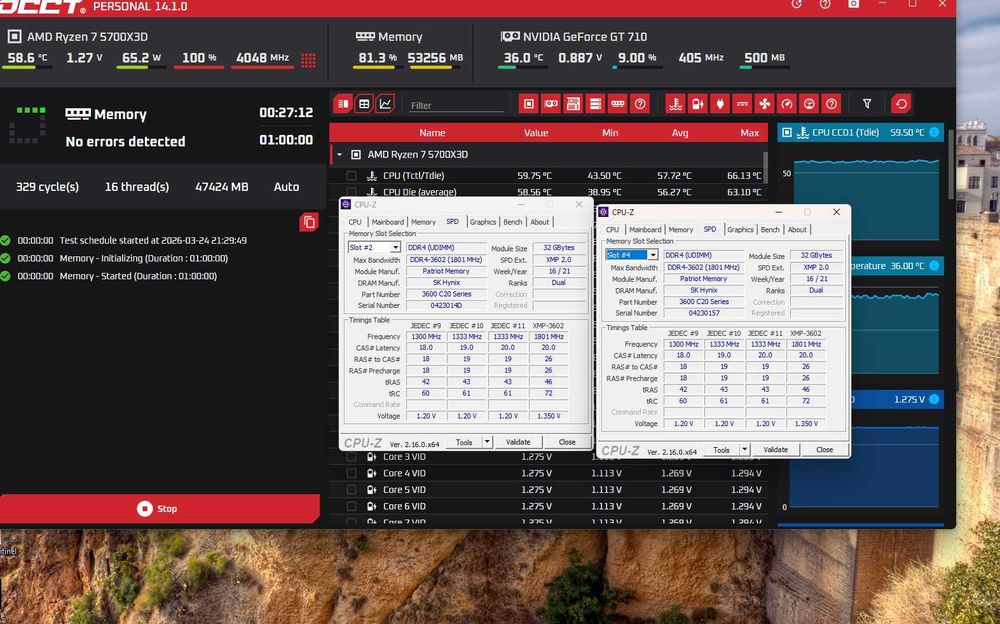Click the CPU CCD1 (Tdie) temperature graph area
Viewport: 1000px width, 624px height.
pos(866,198)
